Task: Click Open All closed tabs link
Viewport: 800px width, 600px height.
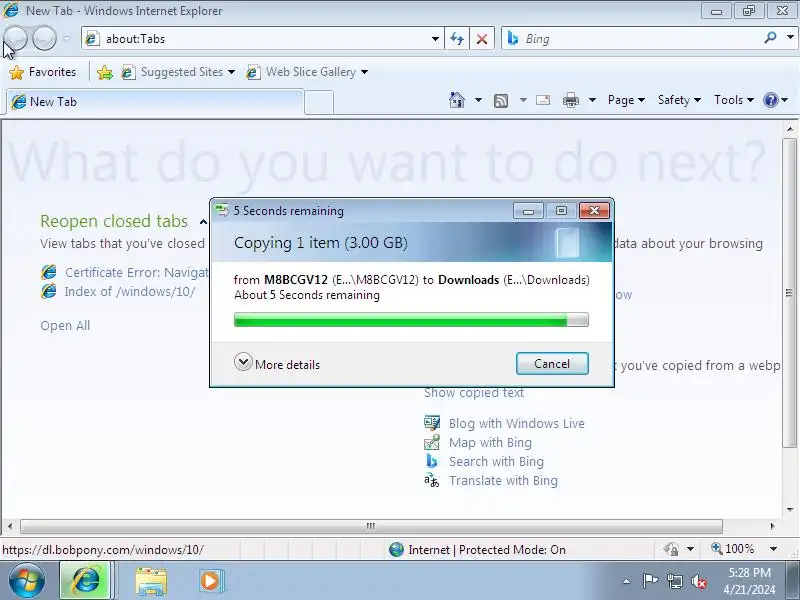Action: coord(65,326)
